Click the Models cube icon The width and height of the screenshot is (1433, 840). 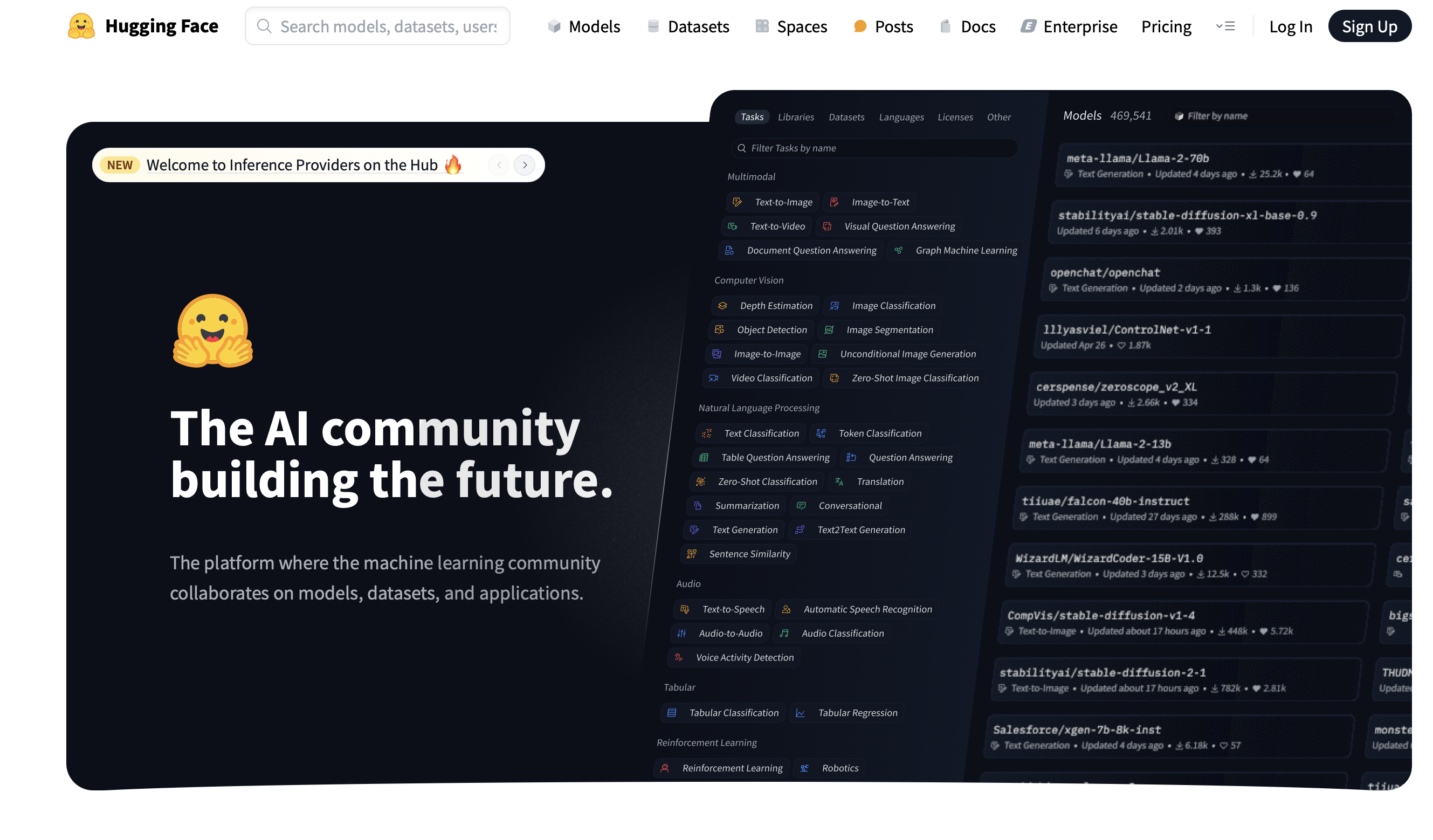click(554, 26)
